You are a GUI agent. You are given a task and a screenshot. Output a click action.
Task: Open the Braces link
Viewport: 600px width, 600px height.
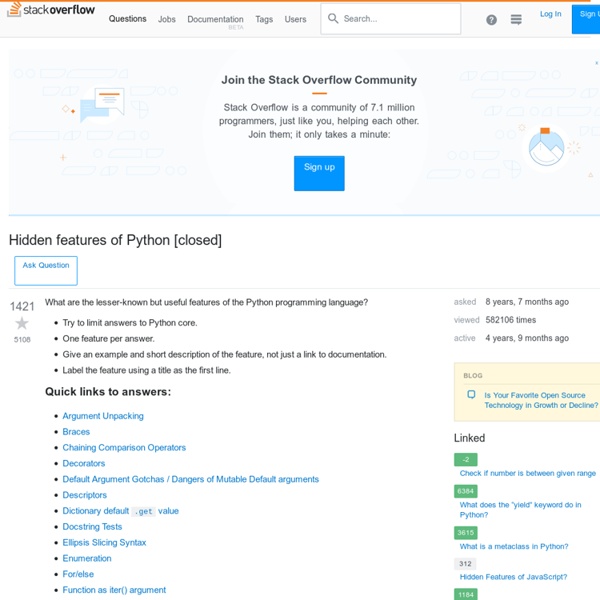76,432
